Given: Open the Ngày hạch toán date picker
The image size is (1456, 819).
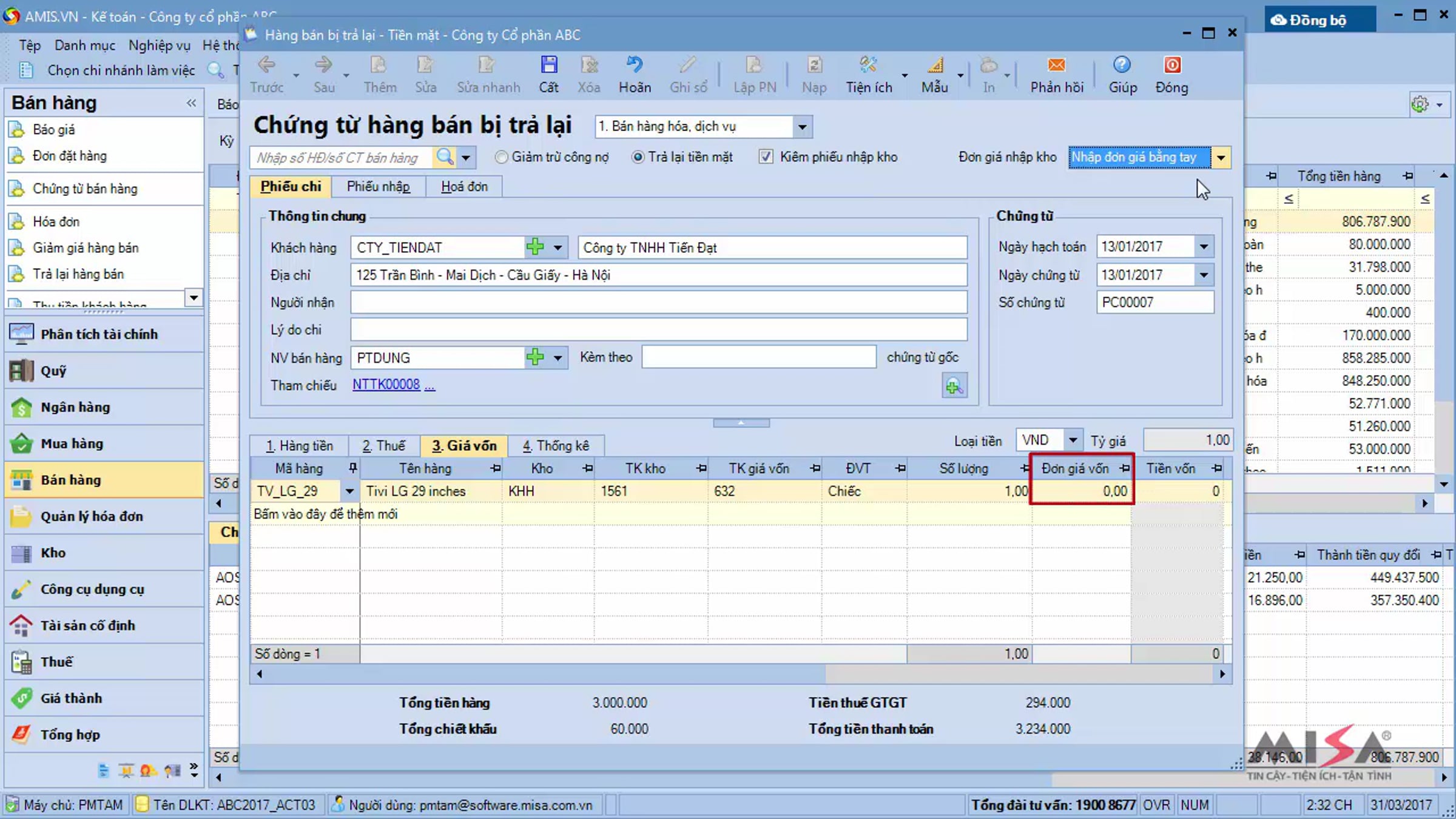Looking at the screenshot, I should tap(1204, 247).
